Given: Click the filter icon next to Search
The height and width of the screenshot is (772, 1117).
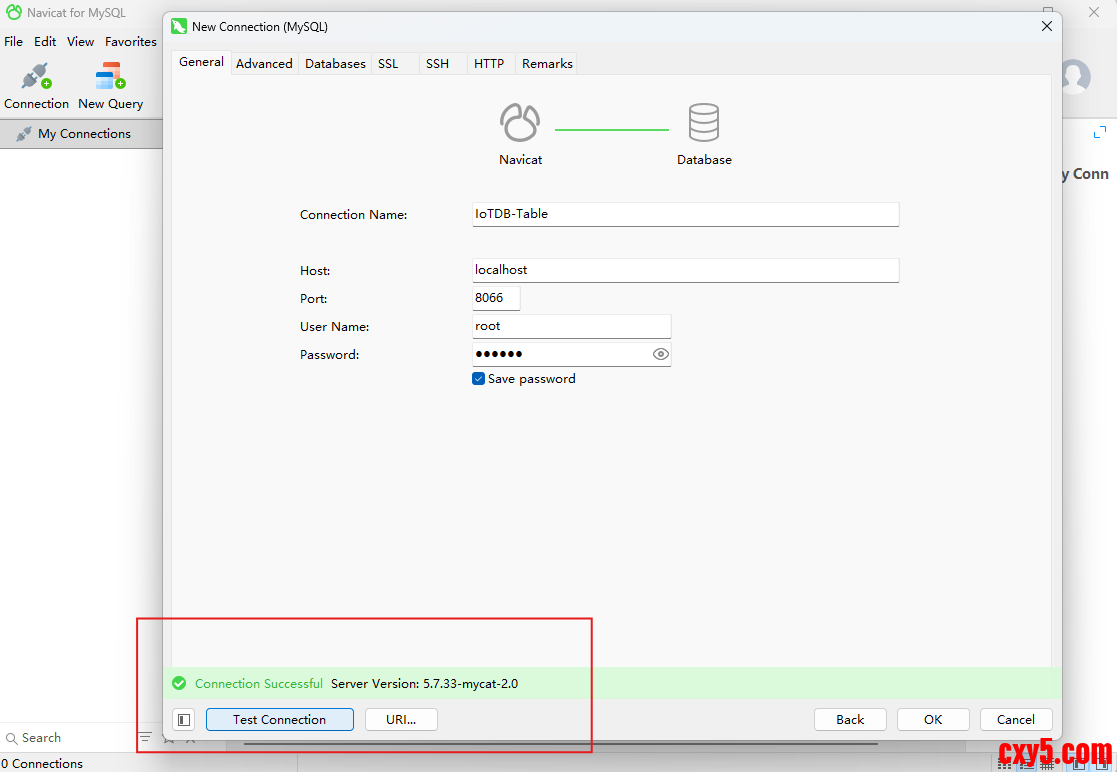Looking at the screenshot, I should tap(145, 738).
